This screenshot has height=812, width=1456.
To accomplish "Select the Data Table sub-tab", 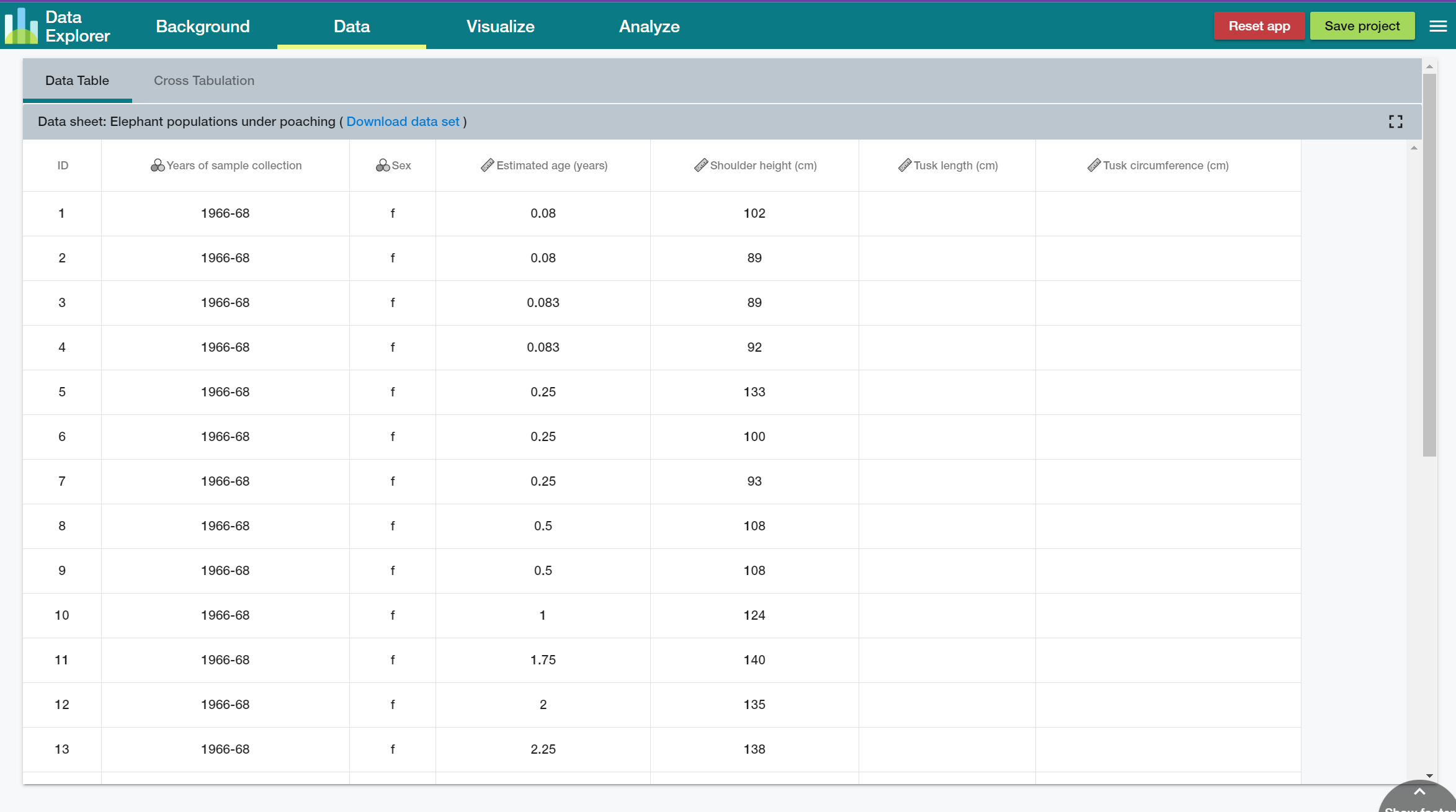I will 77,81.
